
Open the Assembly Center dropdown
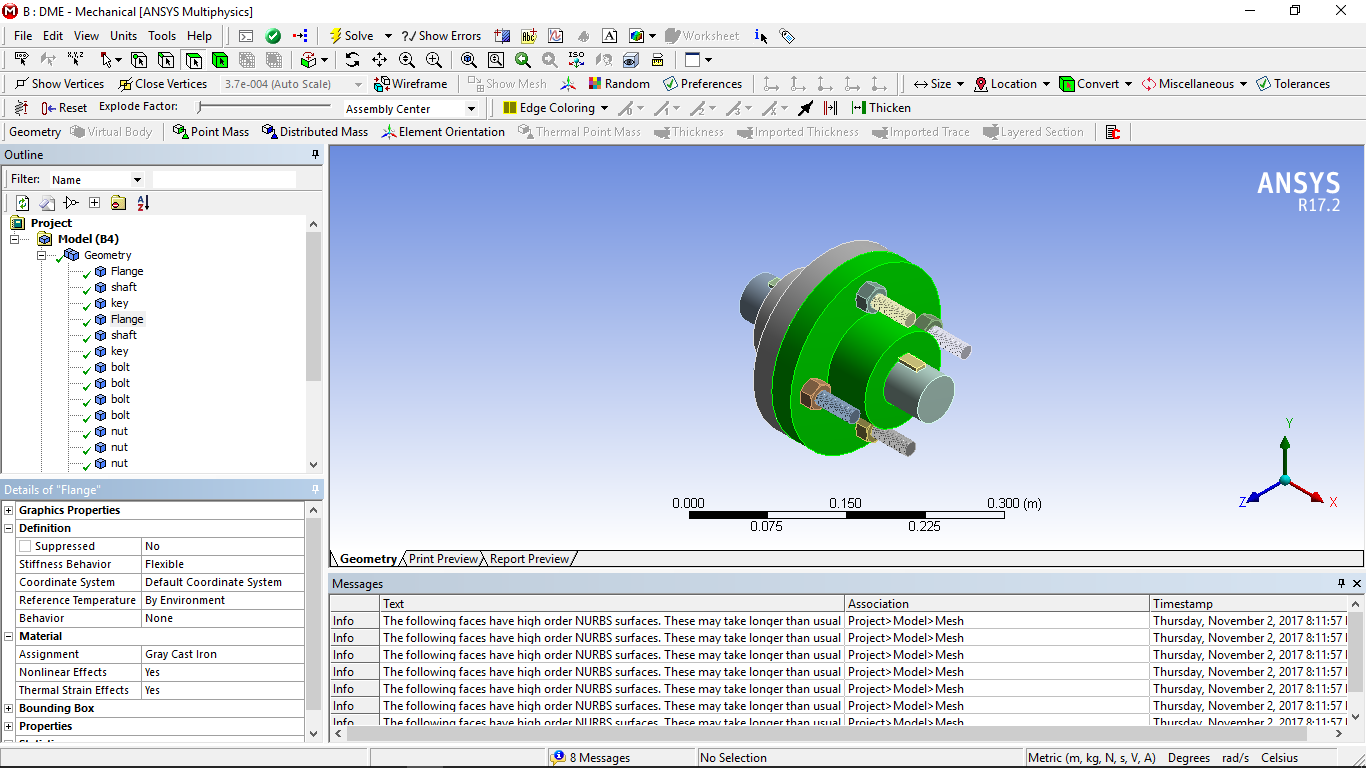(x=471, y=109)
